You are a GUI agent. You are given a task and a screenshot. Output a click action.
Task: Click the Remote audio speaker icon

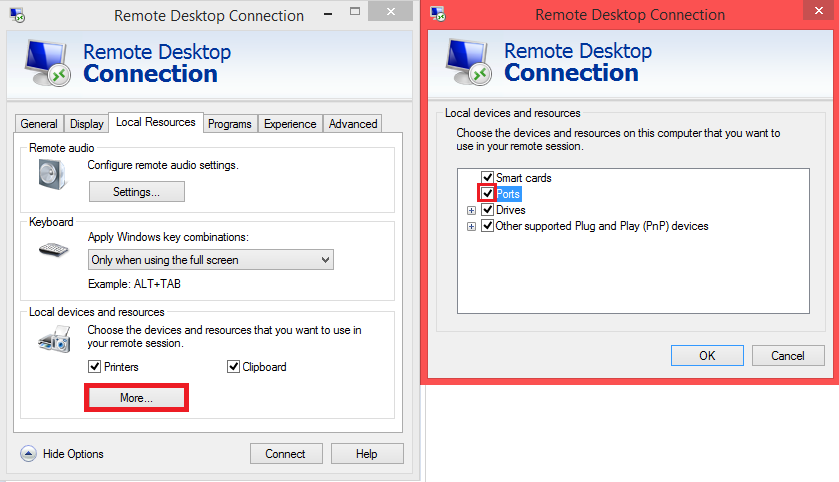pyautogui.click(x=53, y=174)
